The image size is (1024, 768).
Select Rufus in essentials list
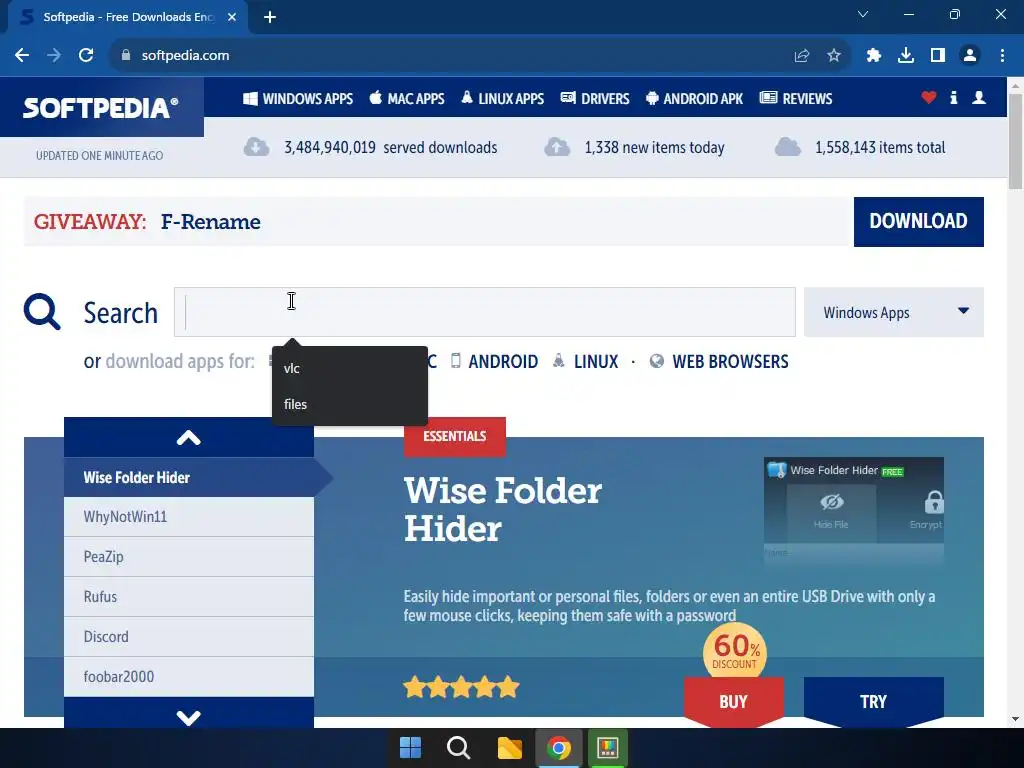(x=189, y=597)
